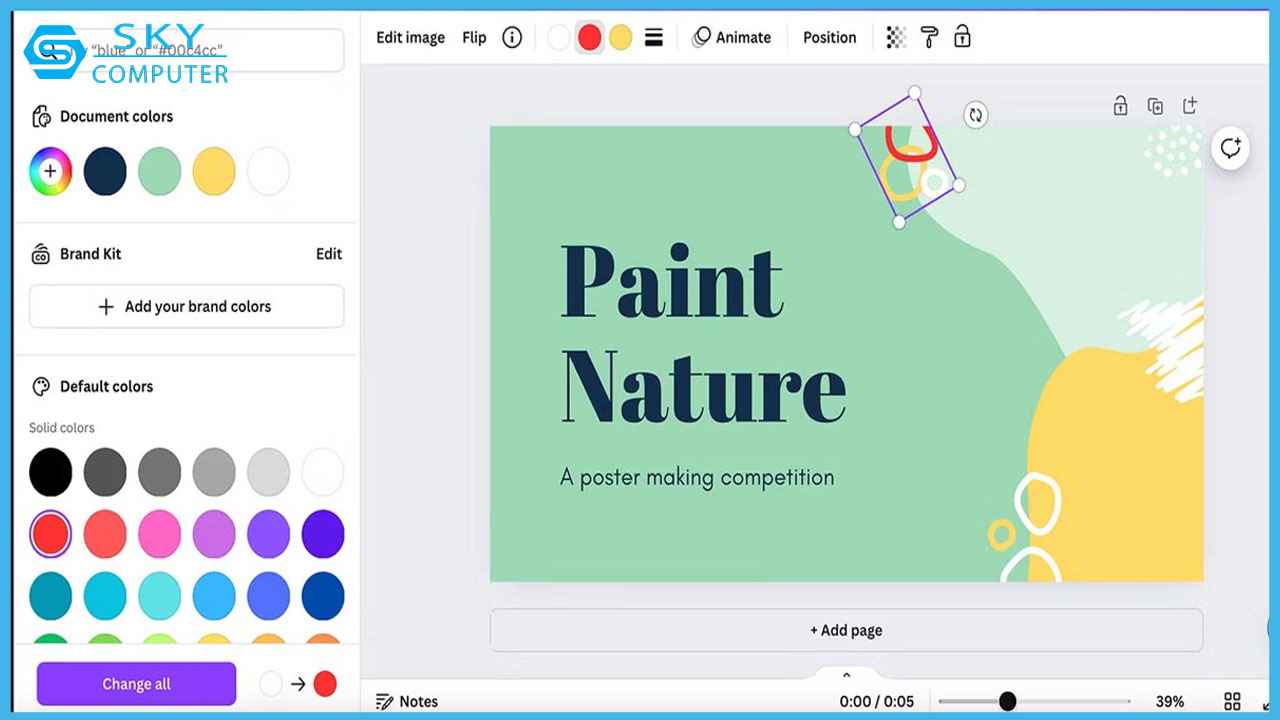1280x720 pixels.
Task: Click the zoom slider handle
Action: (x=1007, y=701)
